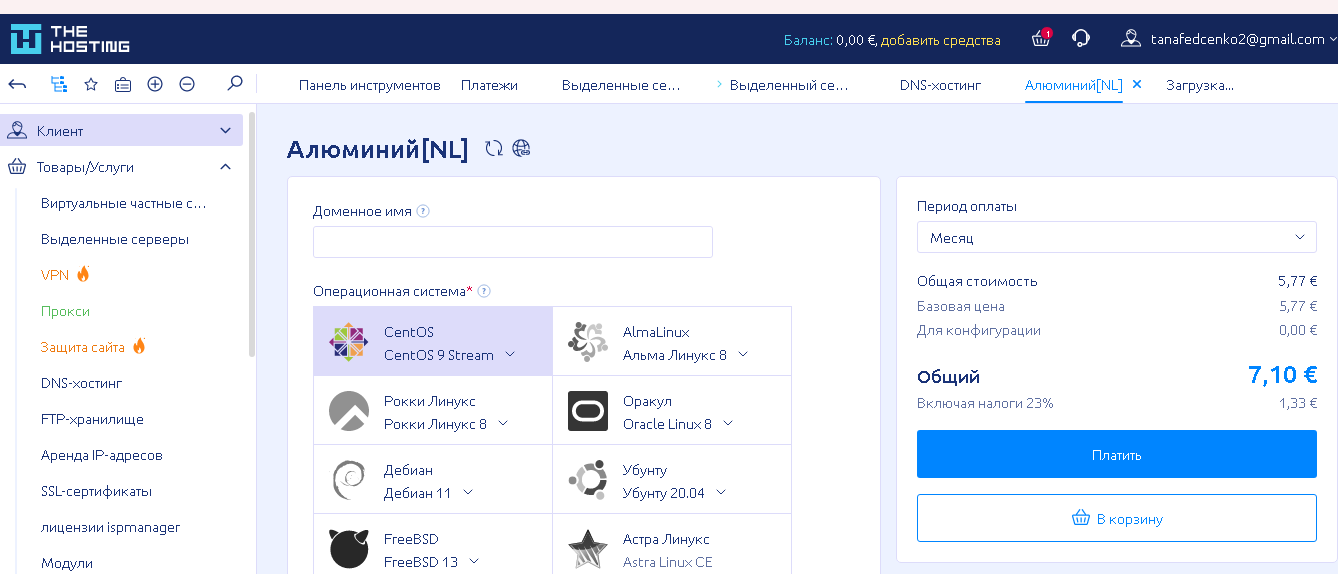Focus the Доменное имя input field
Viewport: 1338px width, 574px height.
(x=513, y=242)
